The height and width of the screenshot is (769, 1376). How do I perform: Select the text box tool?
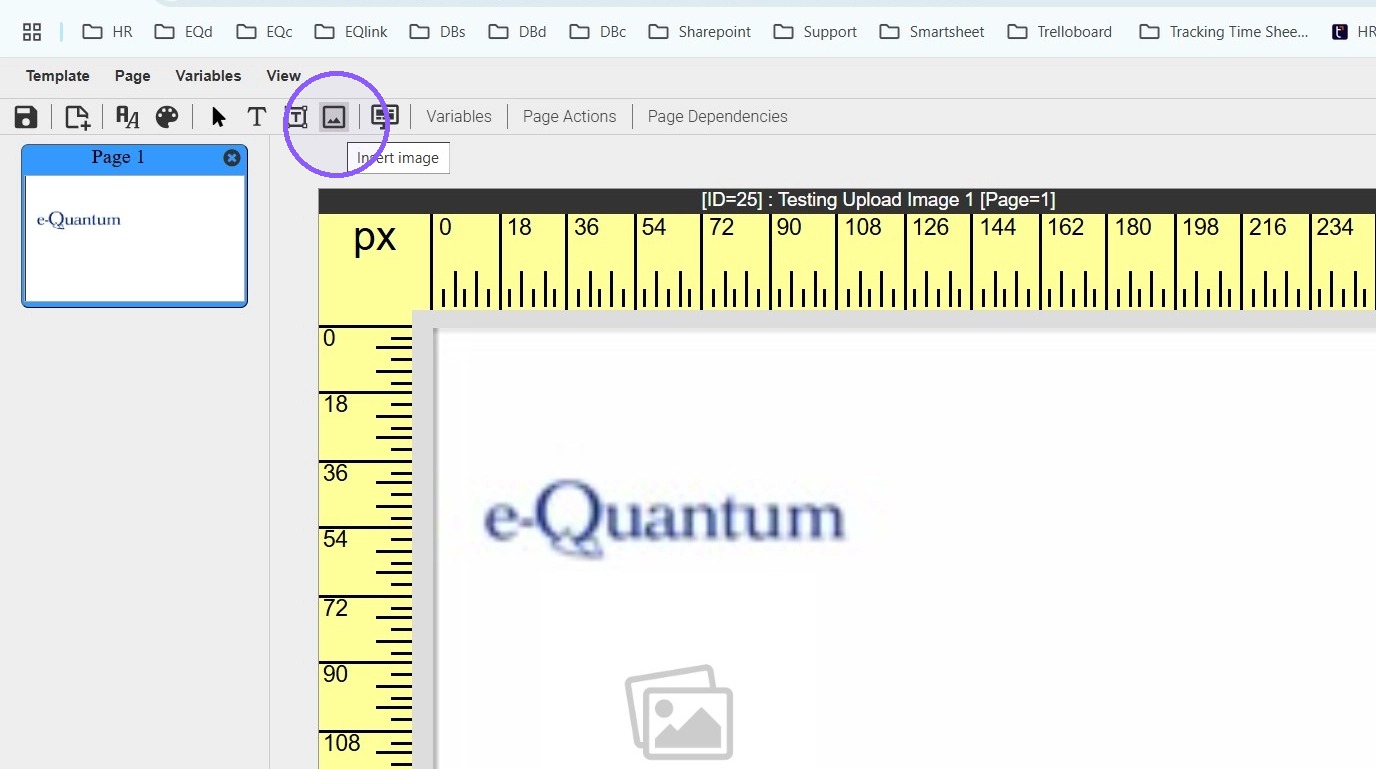296,117
